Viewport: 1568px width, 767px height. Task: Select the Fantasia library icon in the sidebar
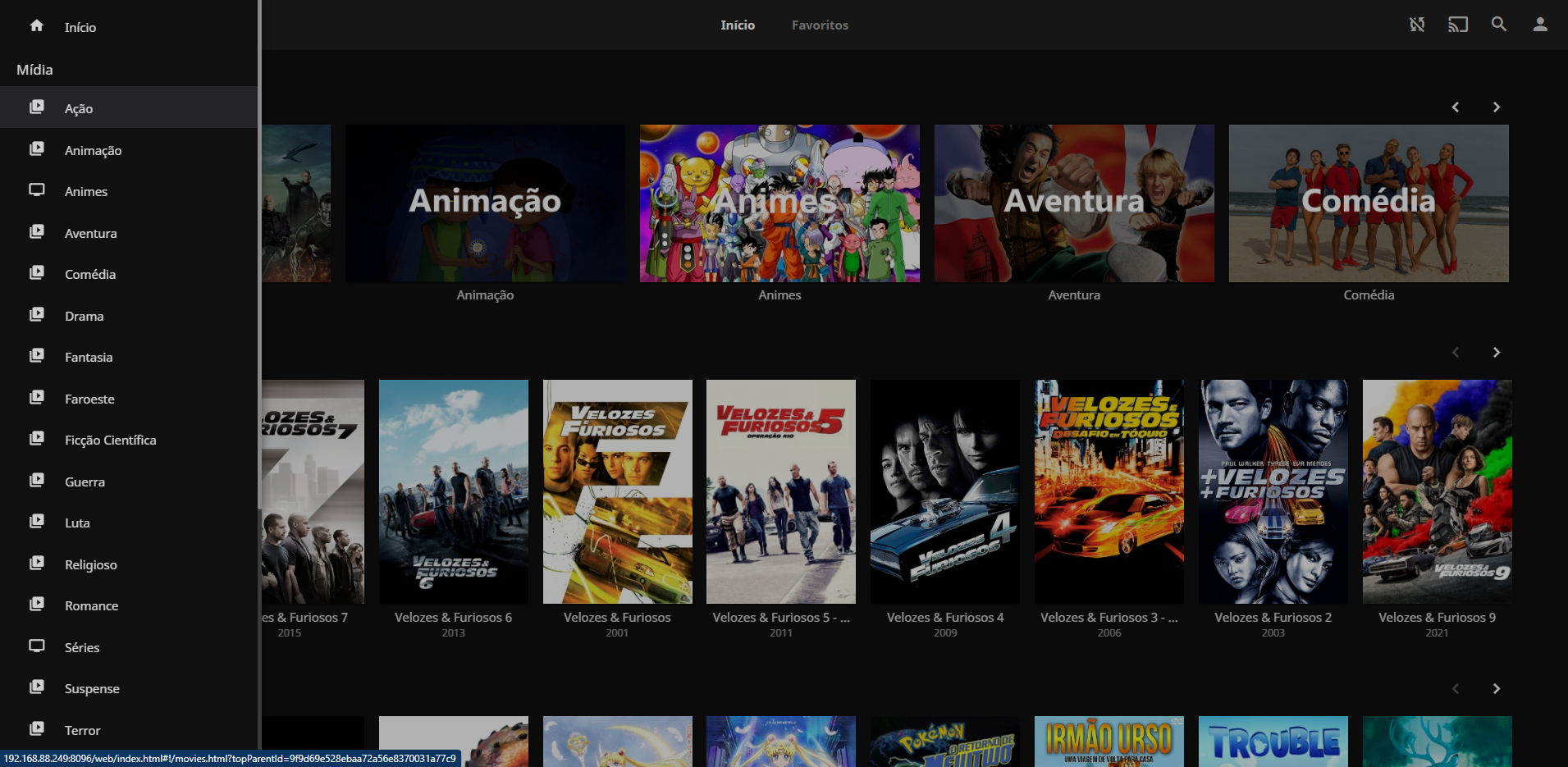tap(37, 355)
